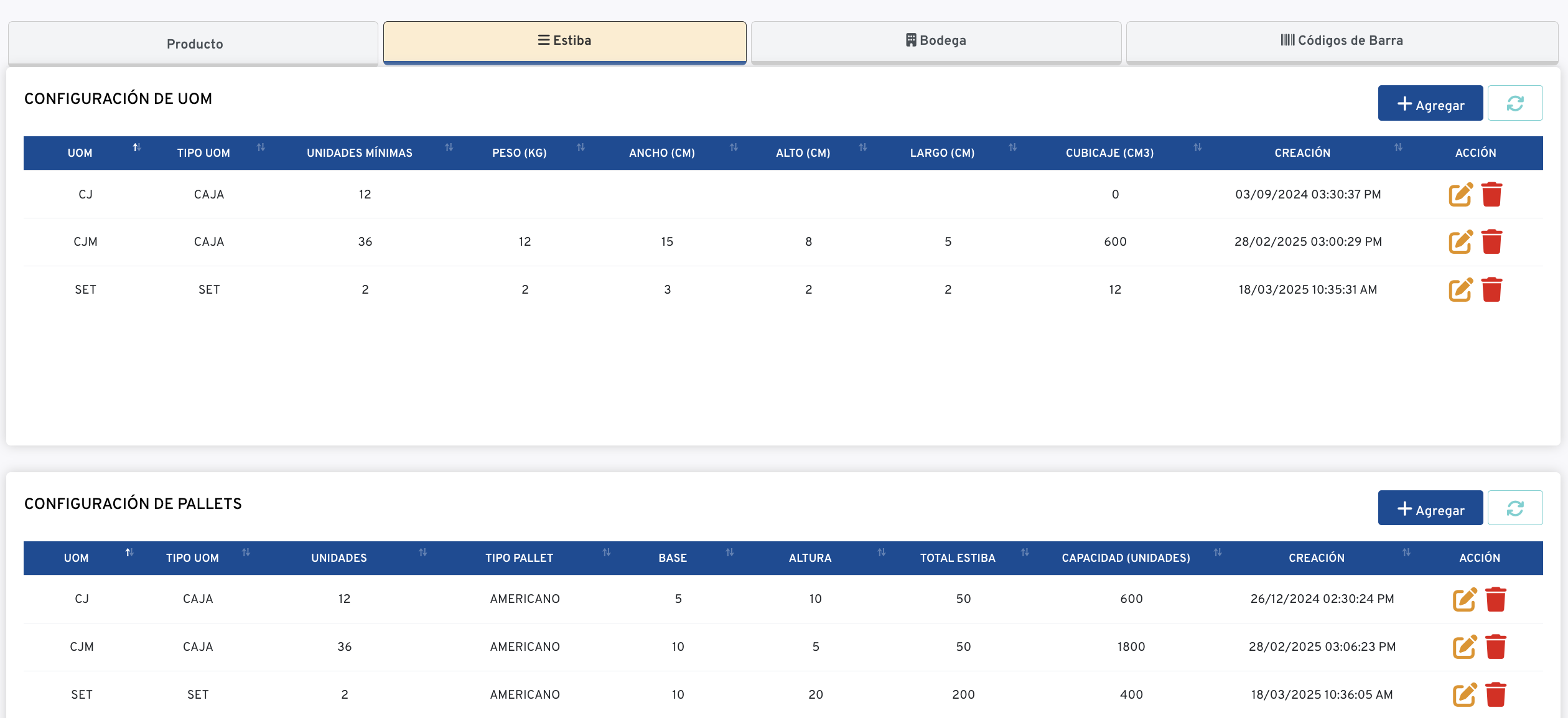Screen dimensions: 1568x718
Task: Delete the CJM row in UOM table
Action: pyautogui.click(x=1491, y=242)
